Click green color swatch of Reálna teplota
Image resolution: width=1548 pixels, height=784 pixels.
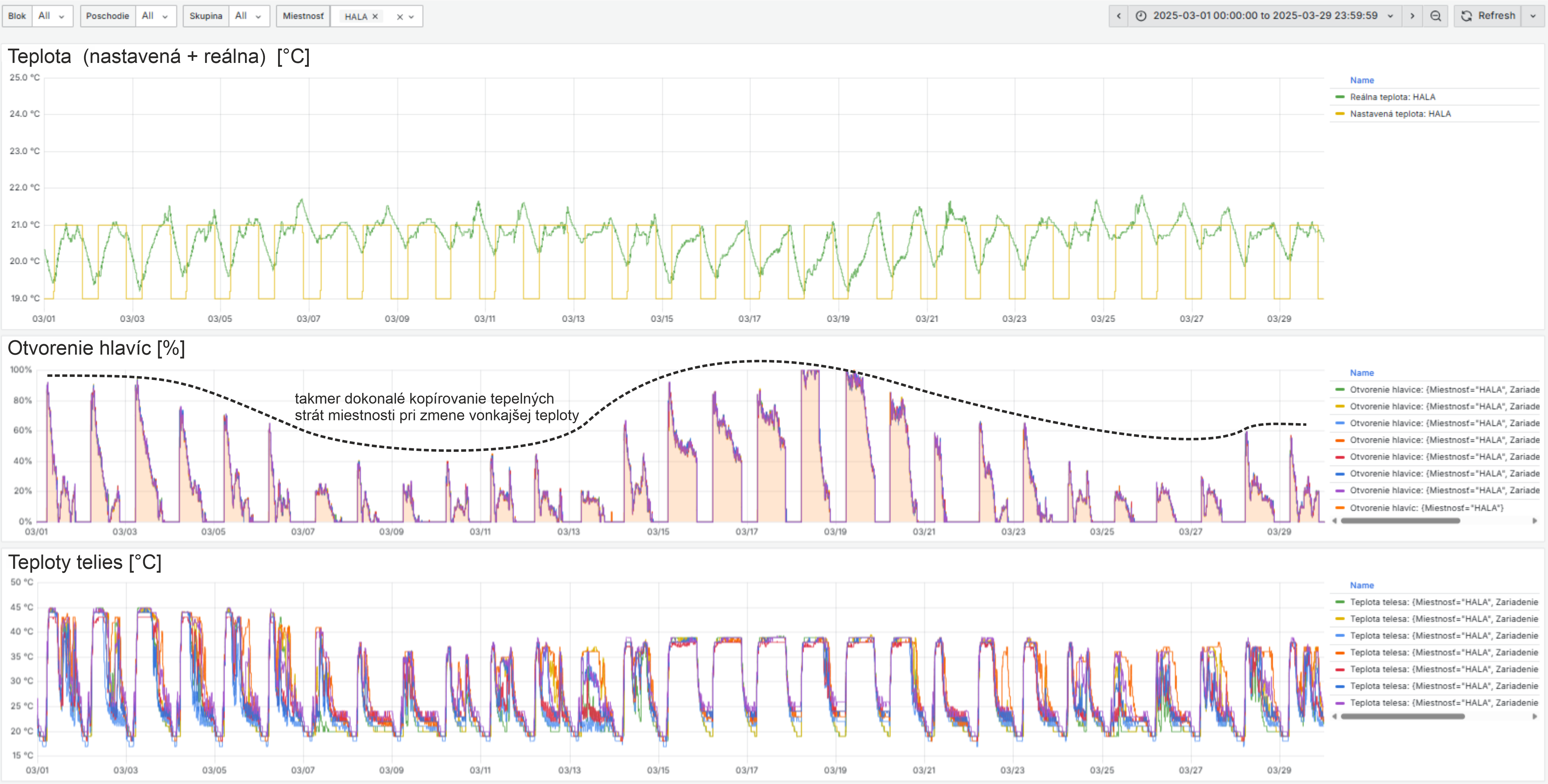(x=1339, y=97)
